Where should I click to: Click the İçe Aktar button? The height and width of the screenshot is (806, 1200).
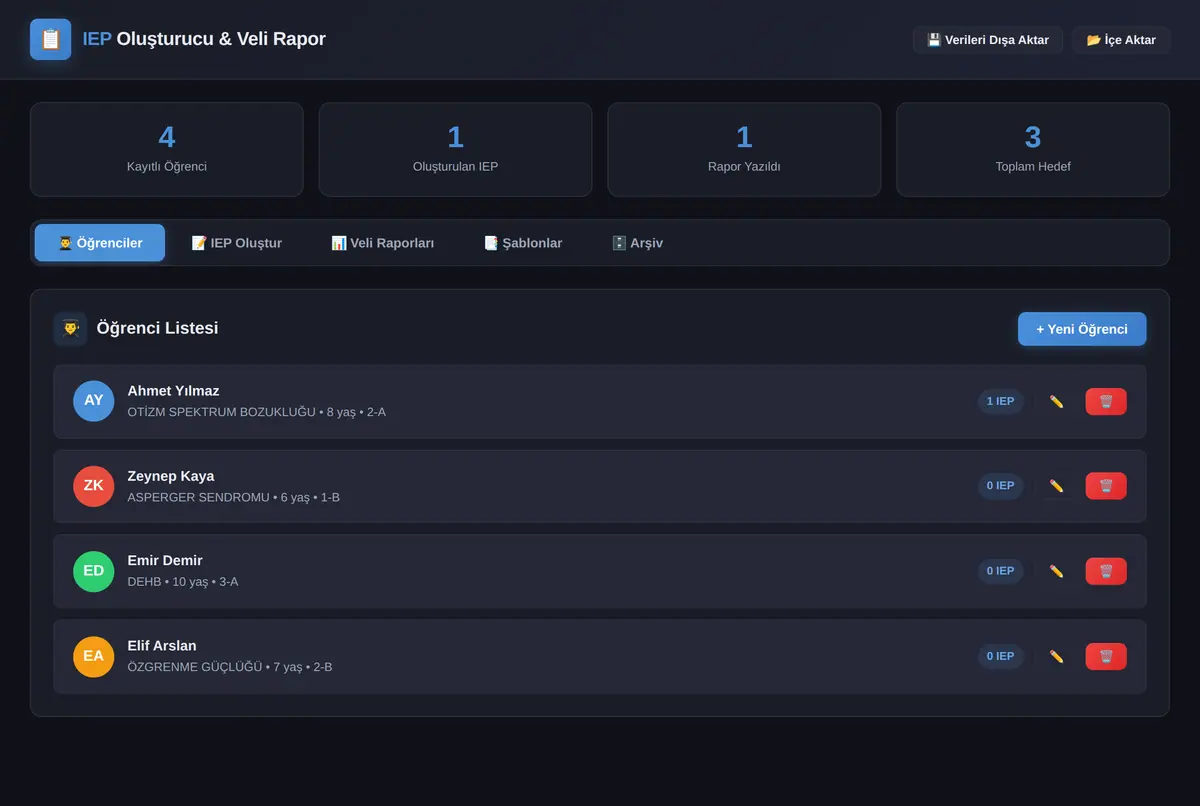coord(1121,40)
